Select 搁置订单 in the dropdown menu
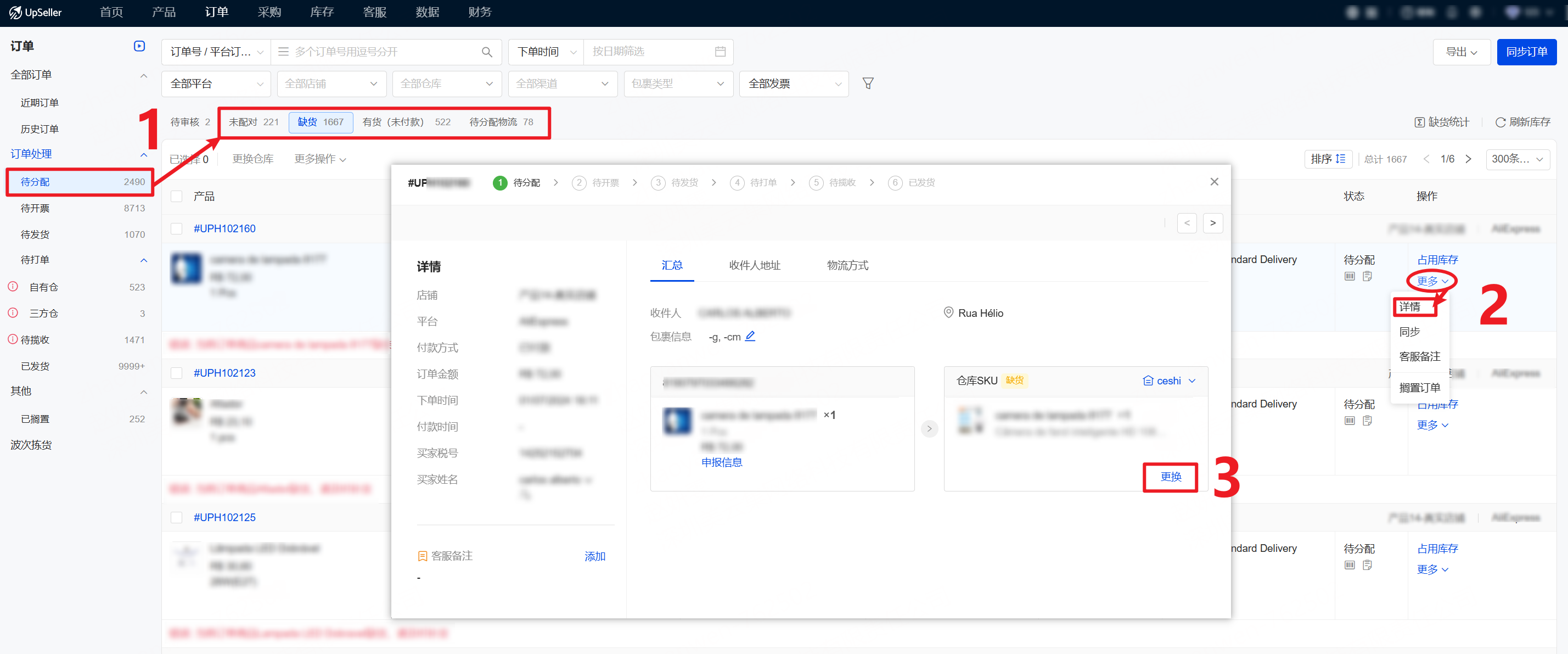The width and height of the screenshot is (1568, 654). [1419, 387]
